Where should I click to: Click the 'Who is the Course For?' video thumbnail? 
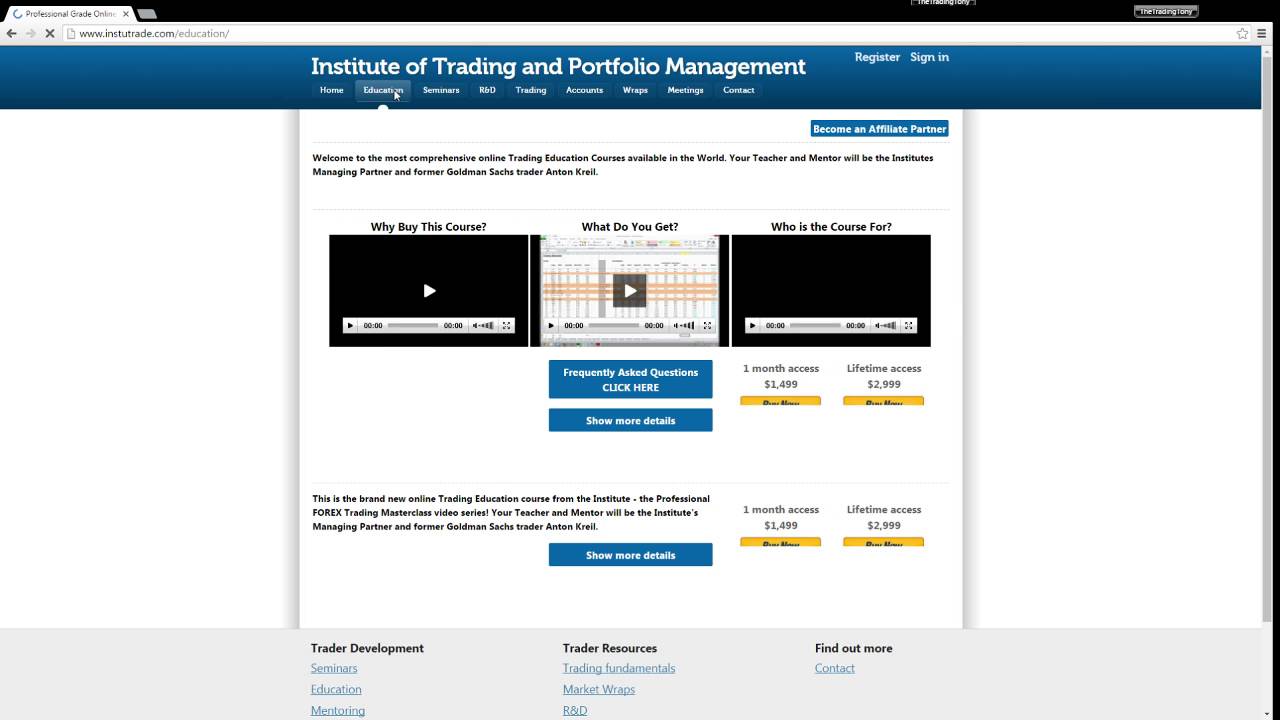tap(831, 291)
